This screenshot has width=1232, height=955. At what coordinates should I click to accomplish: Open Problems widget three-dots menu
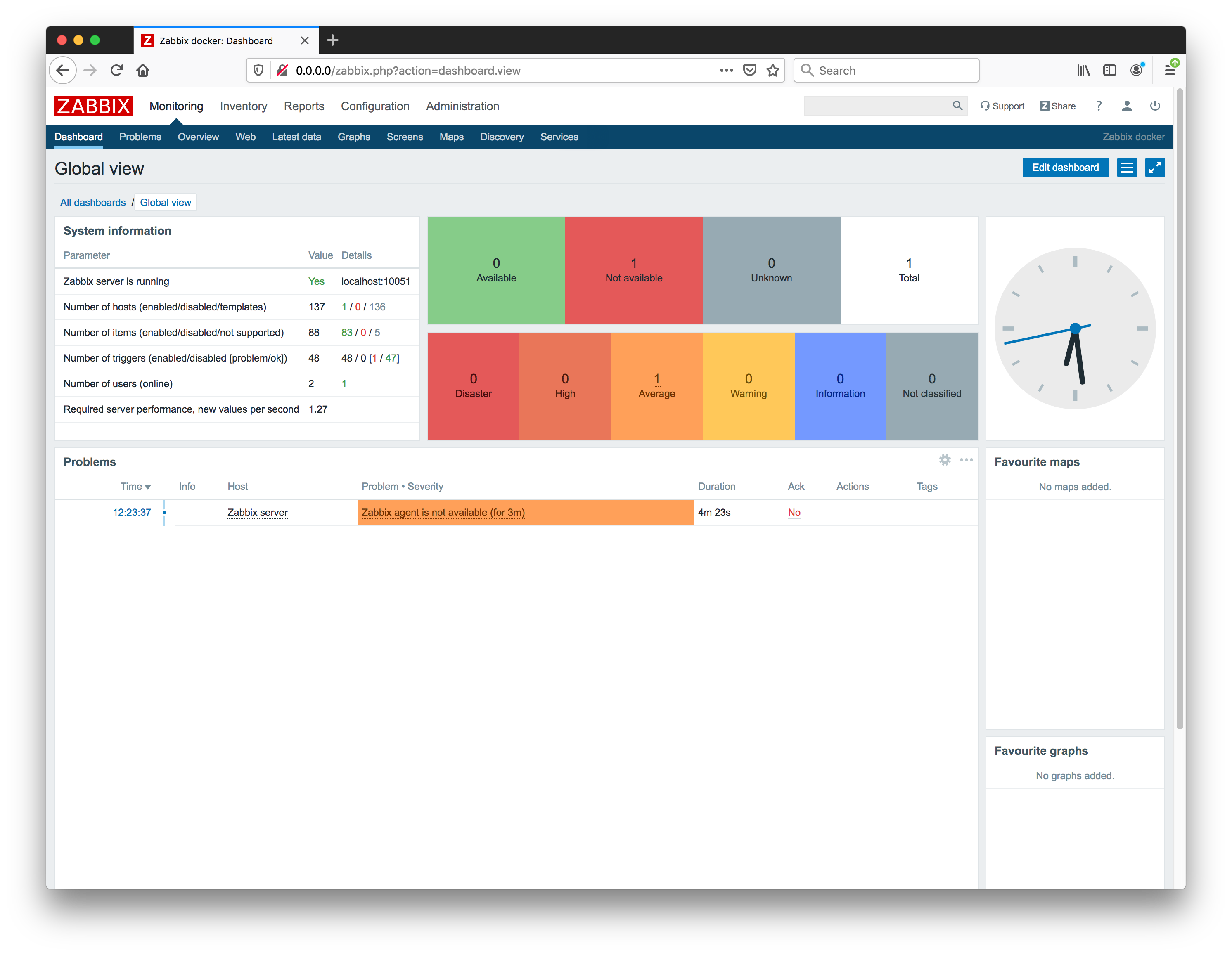pos(966,460)
